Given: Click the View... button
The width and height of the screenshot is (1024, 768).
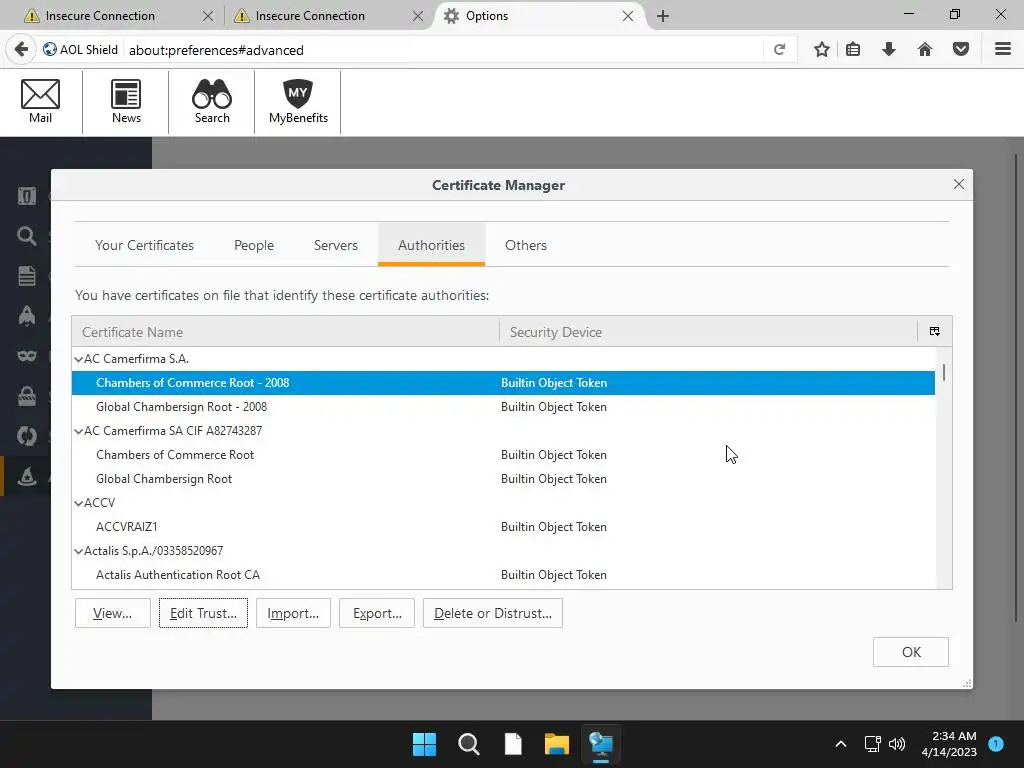Looking at the screenshot, I should click(x=112, y=613).
